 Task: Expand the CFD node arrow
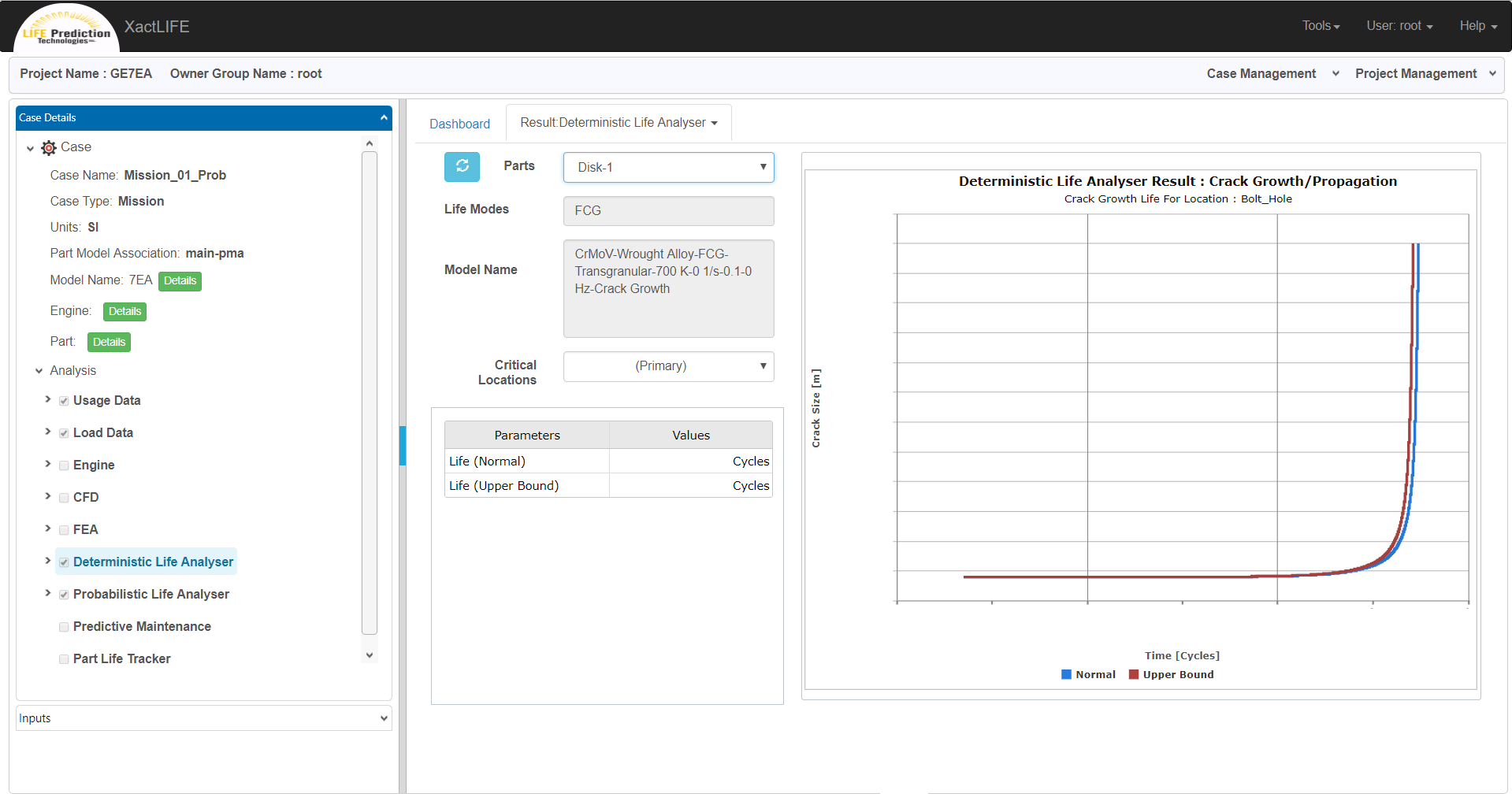pos(47,496)
